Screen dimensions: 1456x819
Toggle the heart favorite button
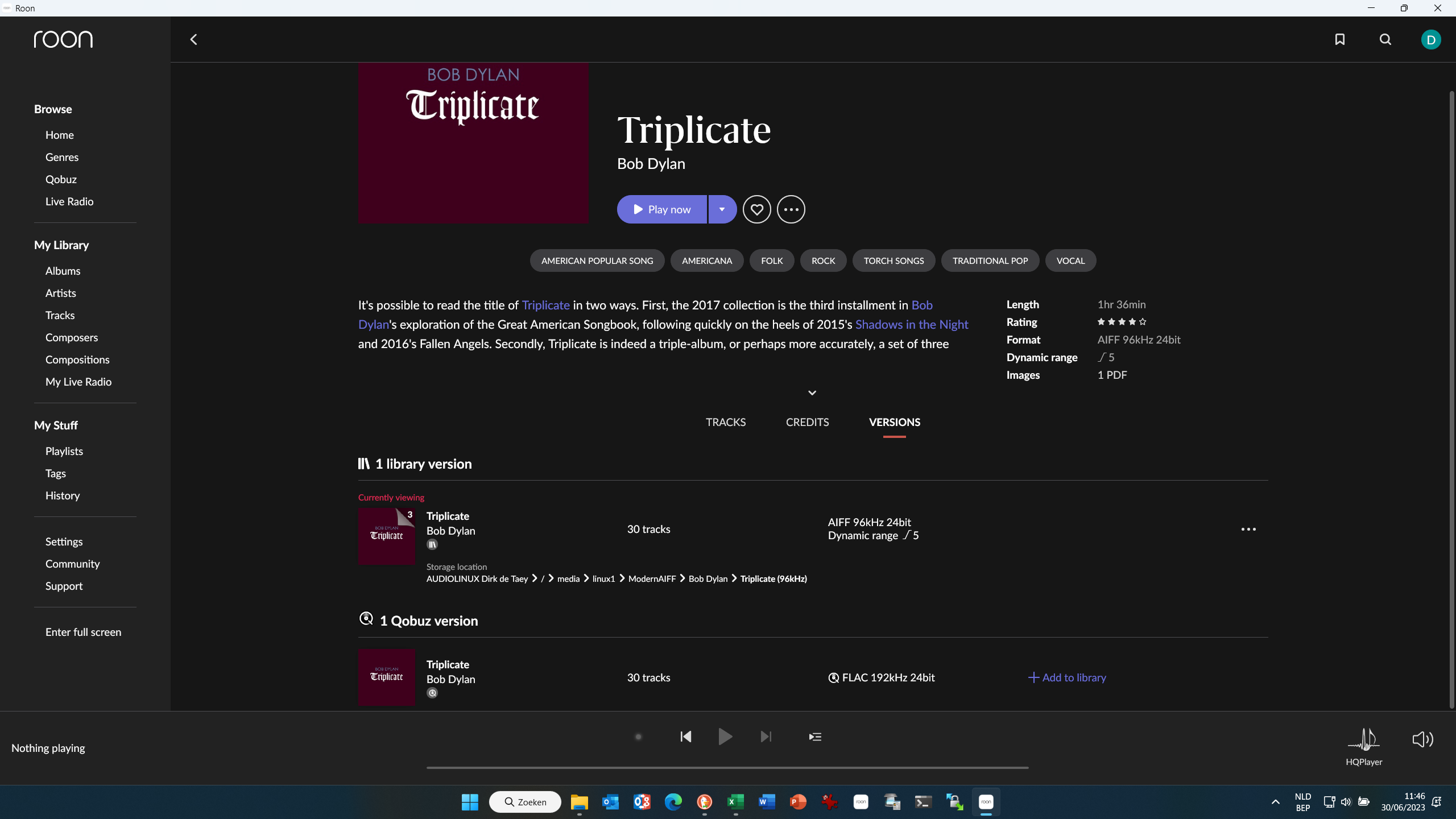tap(756, 209)
